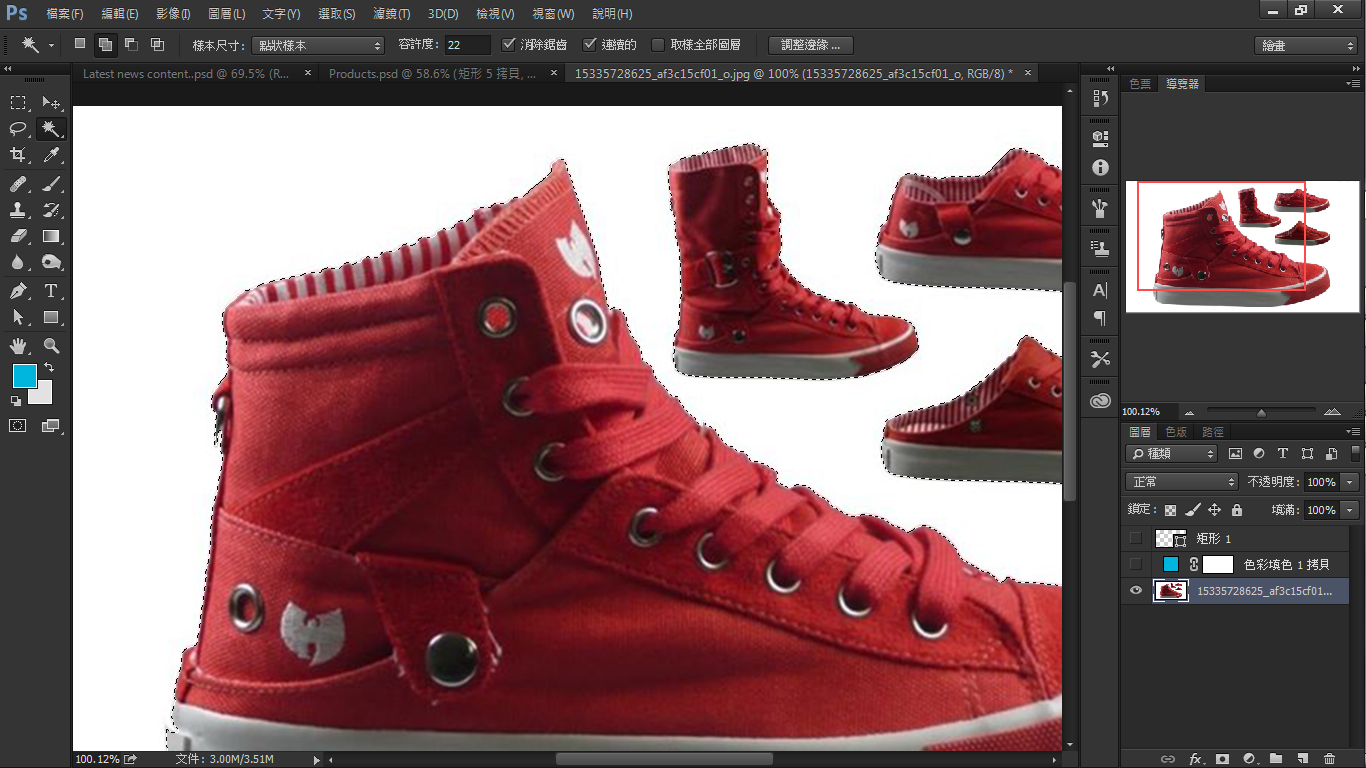1366x768 pixels.
Task: Select the Hand tool
Action: click(18, 346)
